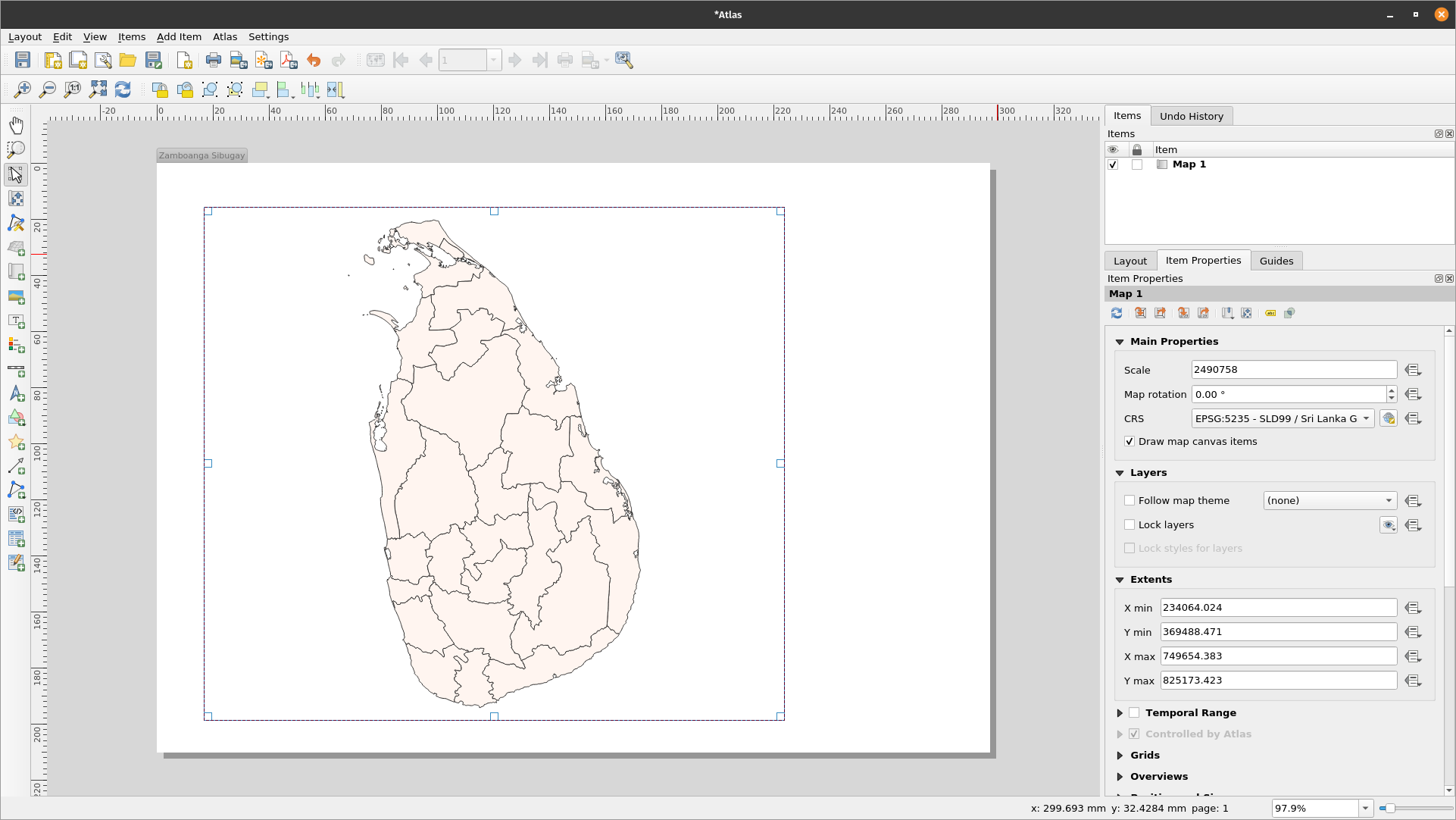Export layout as SVG
The width and height of the screenshot is (1456, 820).
click(264, 61)
